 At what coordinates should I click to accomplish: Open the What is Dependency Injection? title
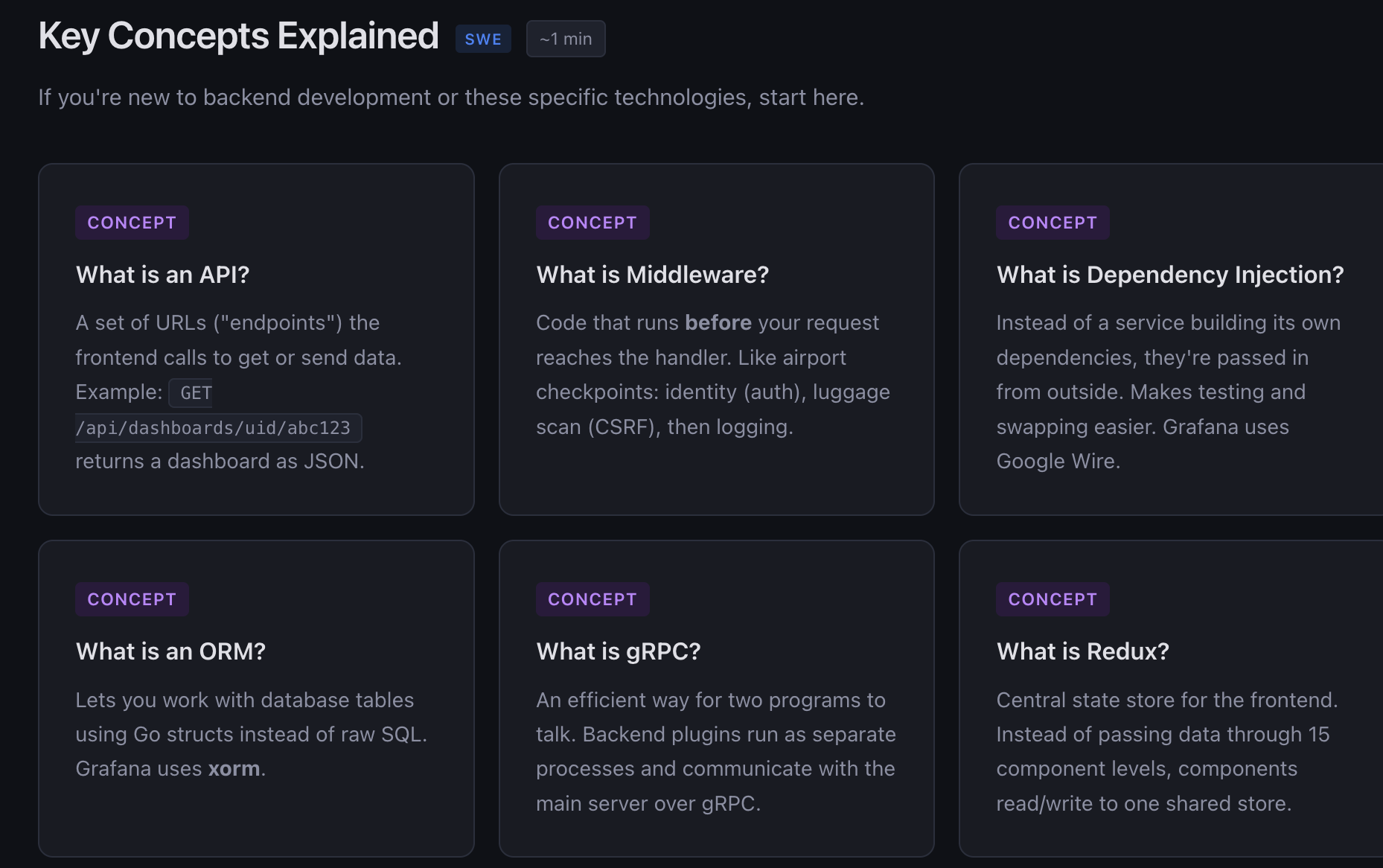coord(1169,275)
